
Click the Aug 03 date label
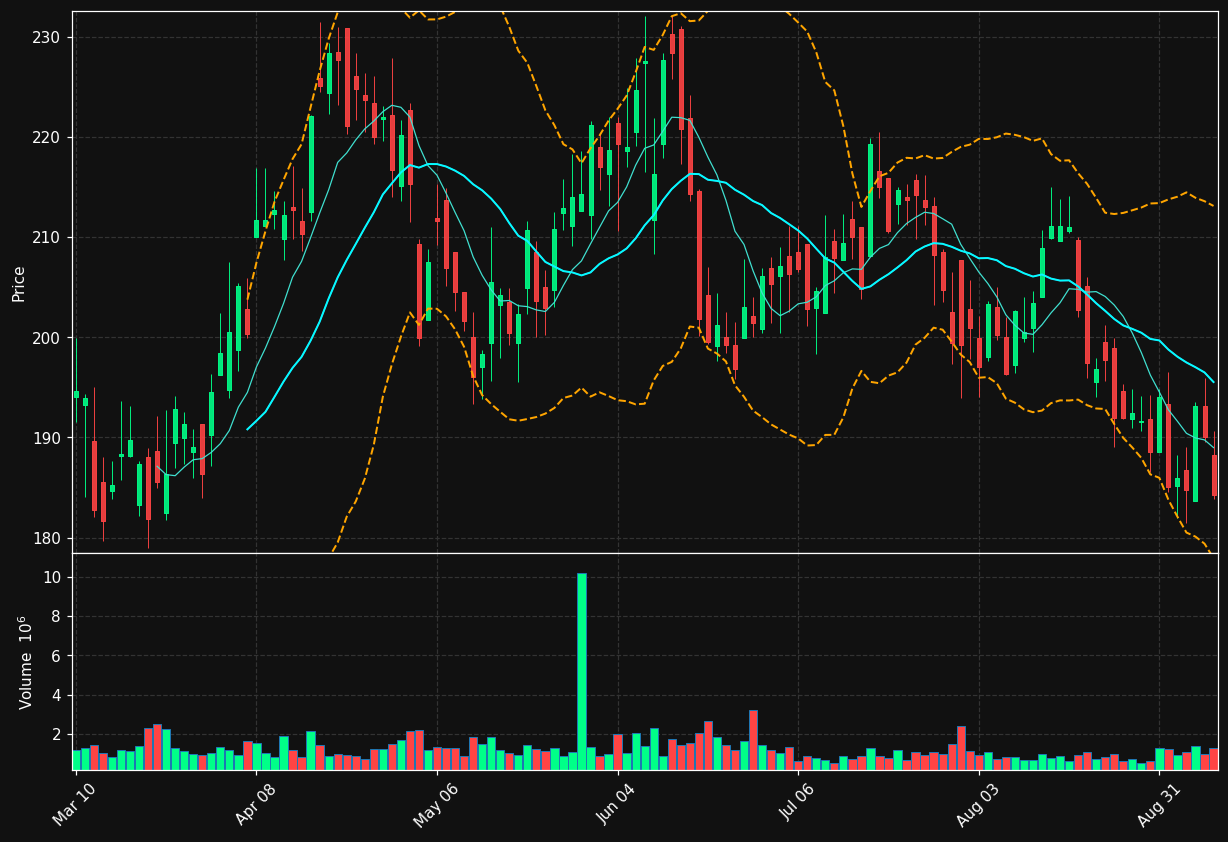[978, 805]
